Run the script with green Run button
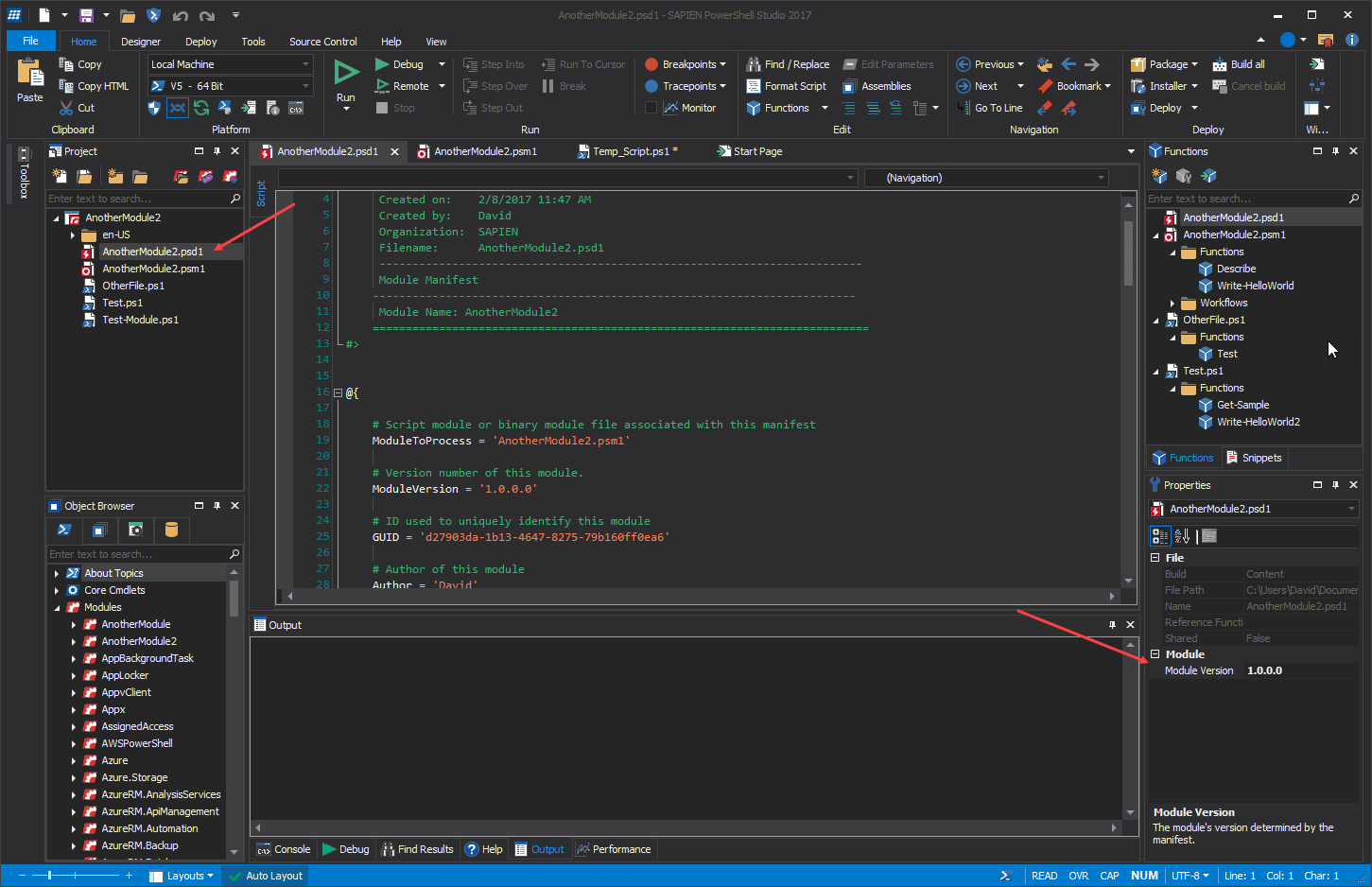The image size is (1372, 887). pyautogui.click(x=346, y=74)
